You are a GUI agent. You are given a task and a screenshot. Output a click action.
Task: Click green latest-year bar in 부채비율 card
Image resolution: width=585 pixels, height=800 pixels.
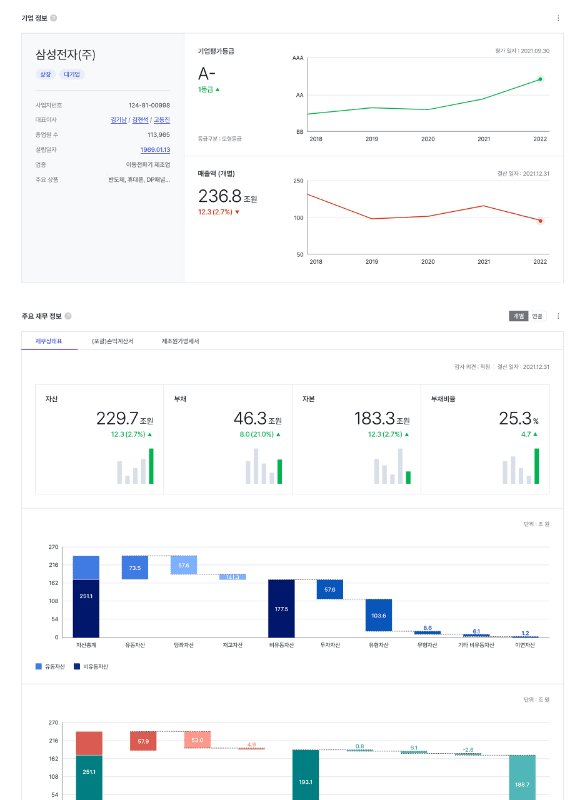(x=537, y=466)
